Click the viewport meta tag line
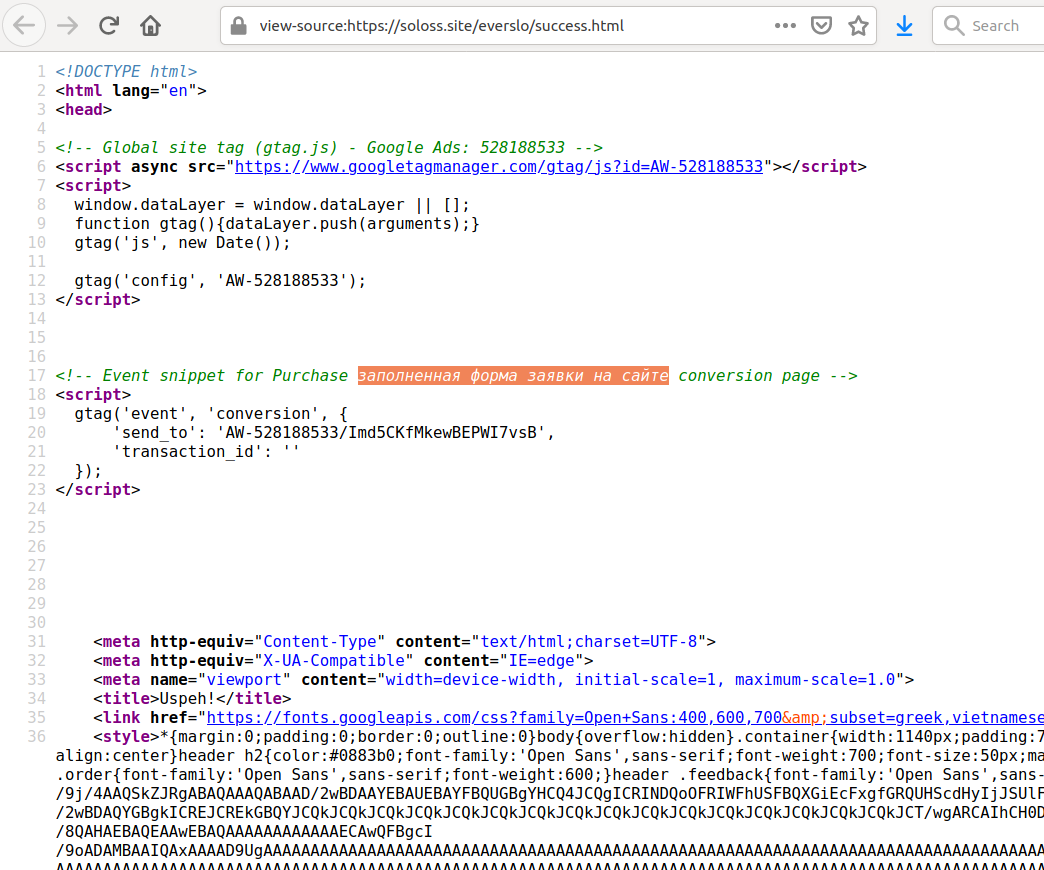 [504, 680]
